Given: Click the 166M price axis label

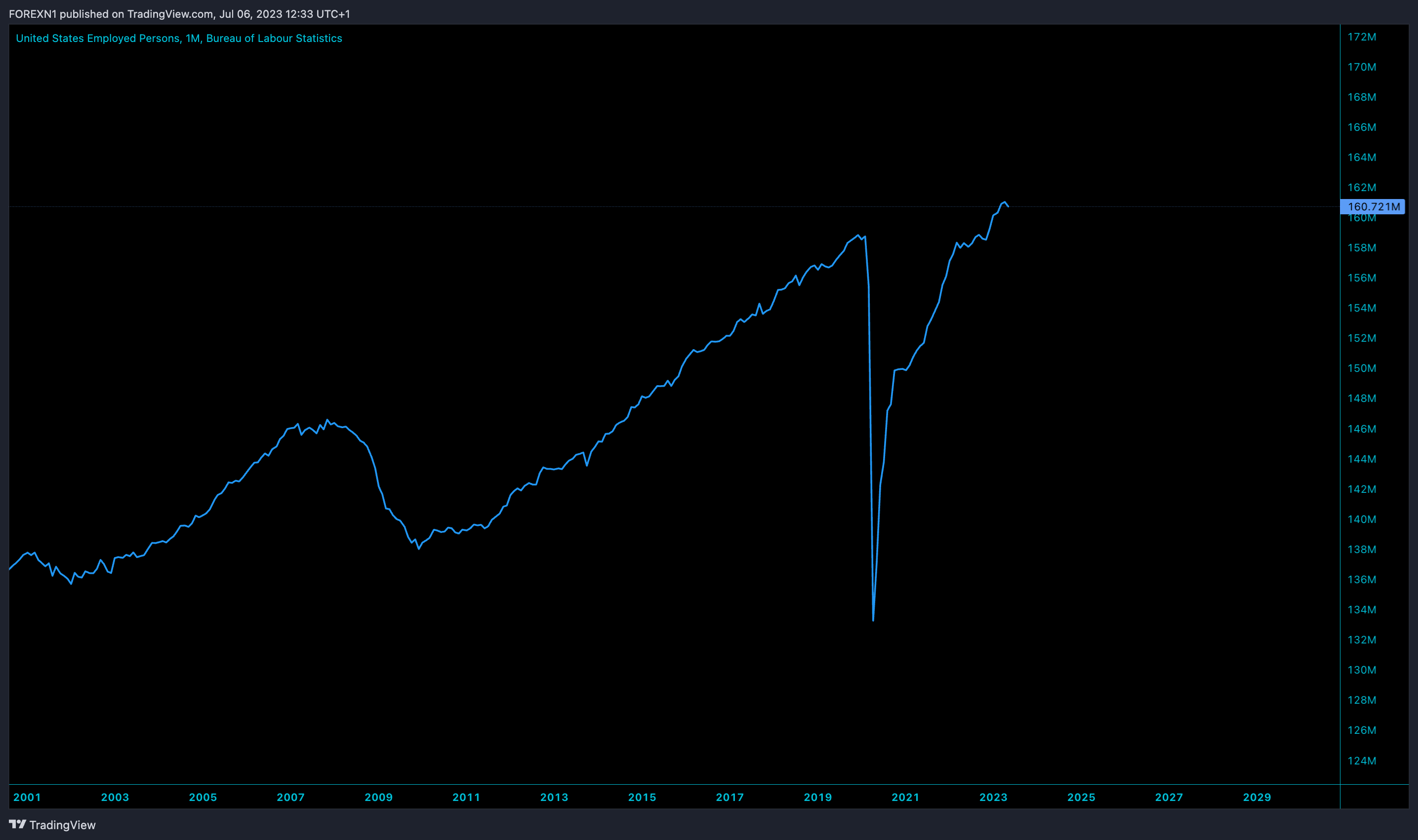Looking at the screenshot, I should (x=1362, y=127).
